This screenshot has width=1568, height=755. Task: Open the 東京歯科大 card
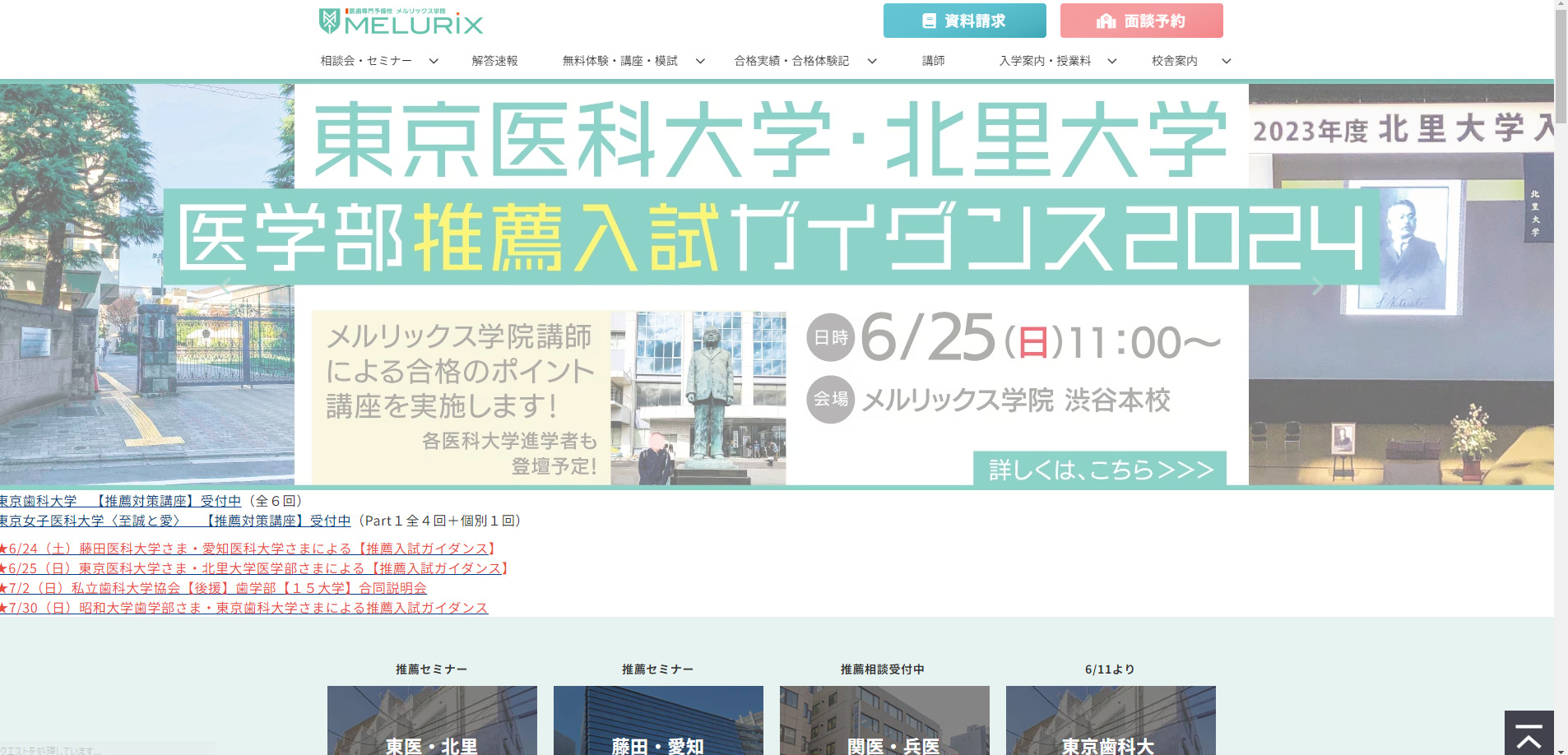tap(1111, 720)
